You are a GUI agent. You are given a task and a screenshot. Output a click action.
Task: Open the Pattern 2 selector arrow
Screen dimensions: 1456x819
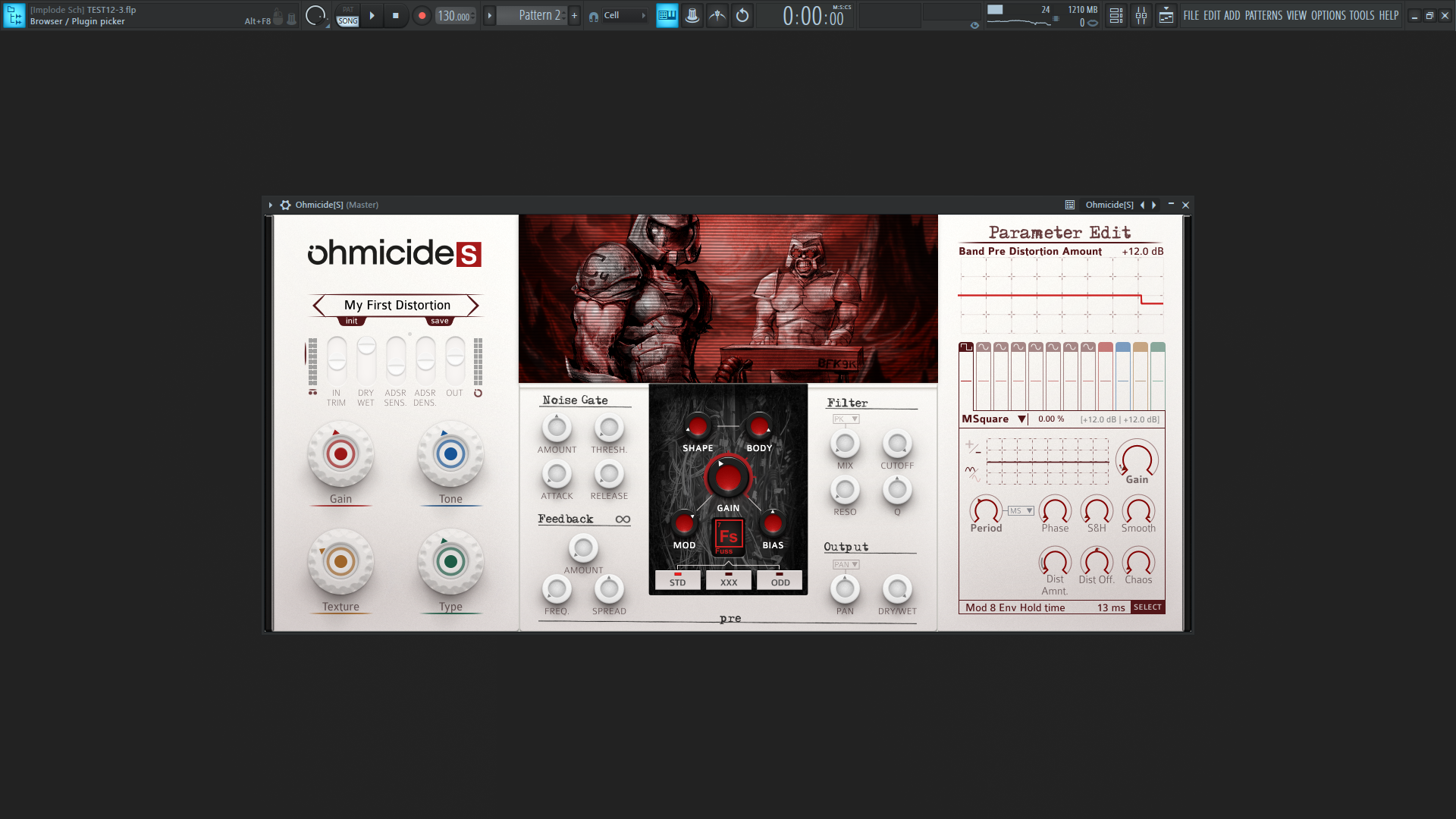pyautogui.click(x=489, y=15)
